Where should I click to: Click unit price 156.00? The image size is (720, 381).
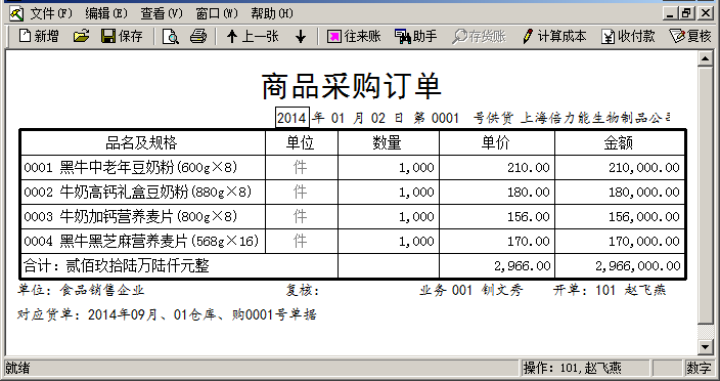pos(497,216)
